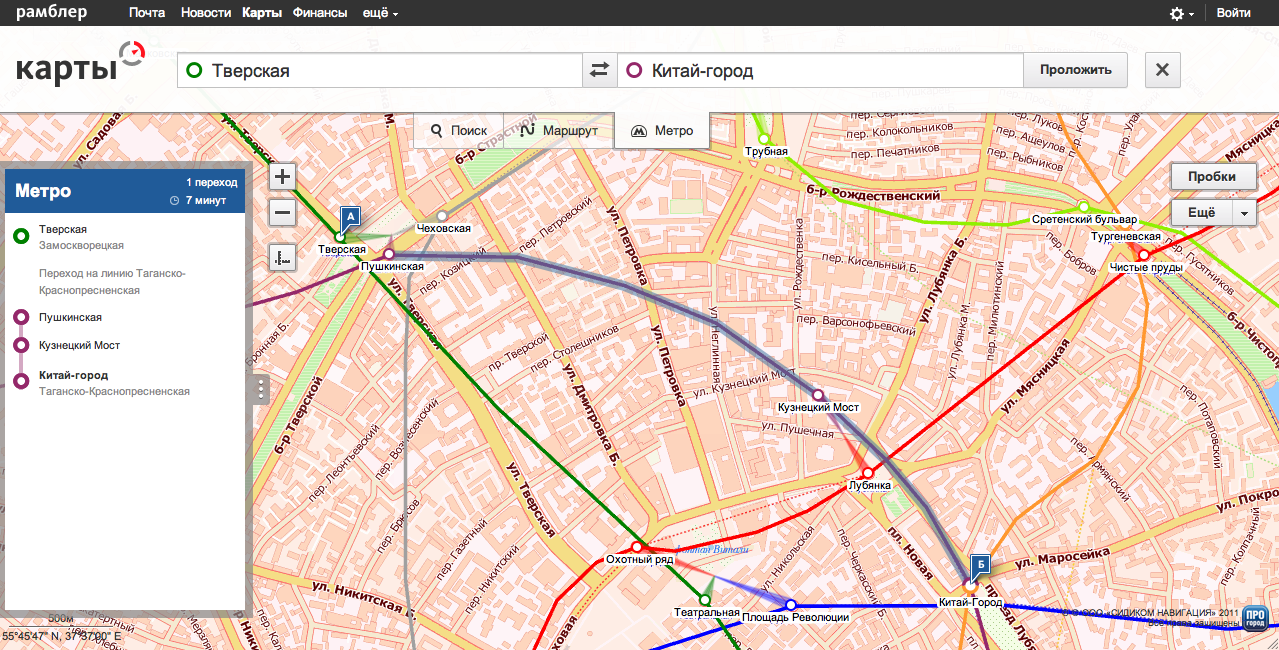Select the ruler measurement tool
This screenshot has height=650, width=1279.
283,258
